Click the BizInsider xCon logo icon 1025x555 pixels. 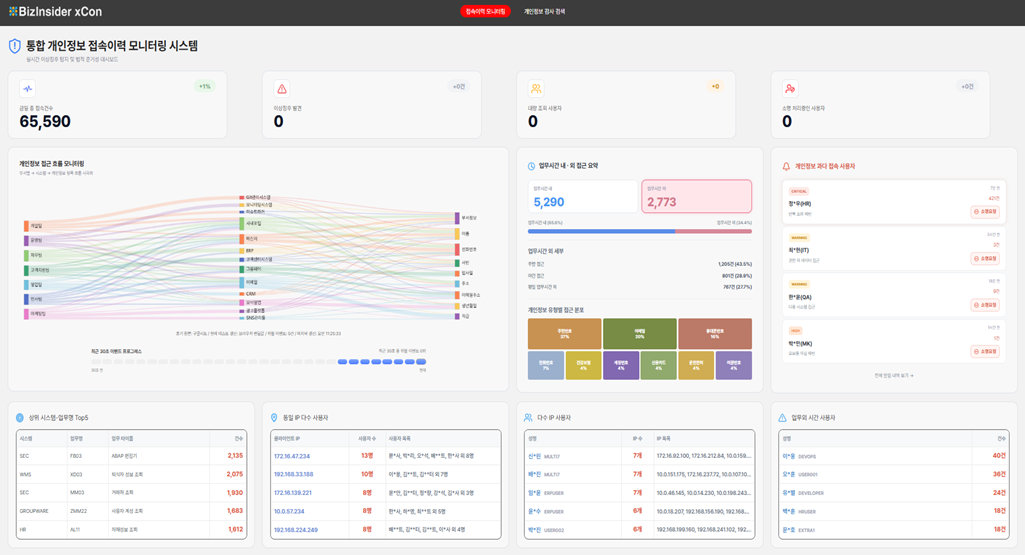(13, 11)
